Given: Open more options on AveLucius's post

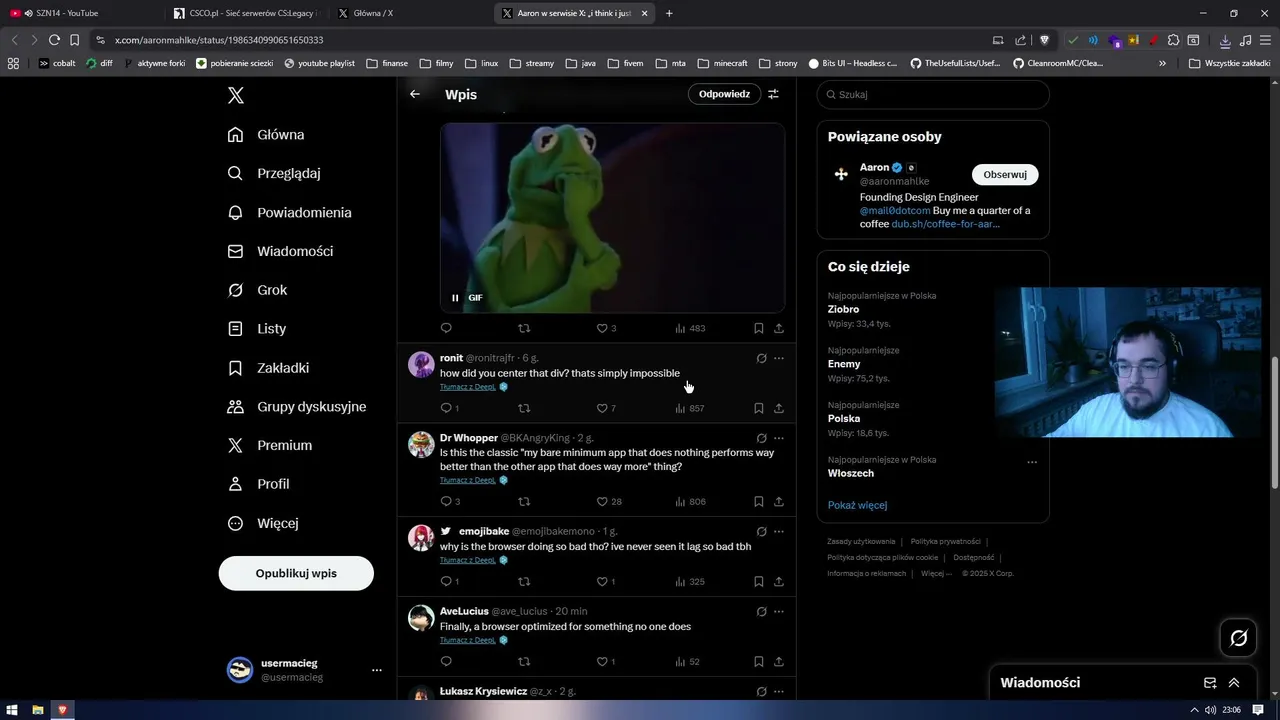Looking at the screenshot, I should pos(779,611).
